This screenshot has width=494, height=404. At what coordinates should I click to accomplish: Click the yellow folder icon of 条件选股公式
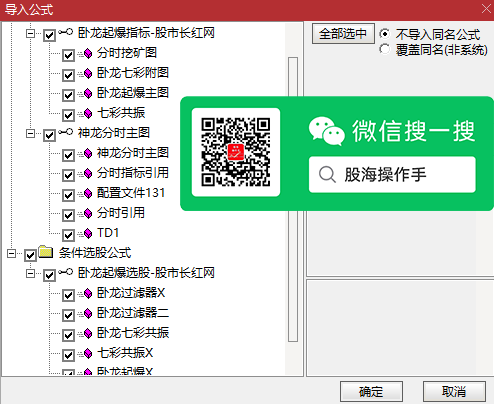(x=46, y=252)
